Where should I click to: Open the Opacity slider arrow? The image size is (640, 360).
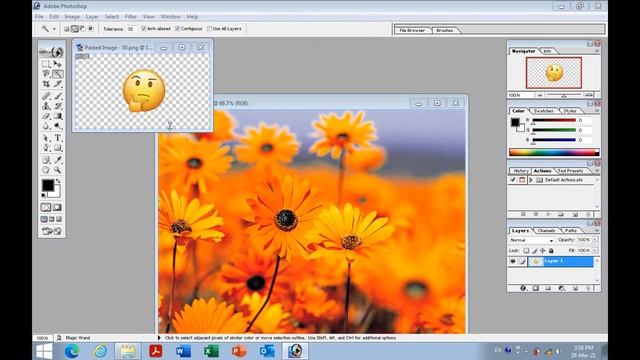(595, 240)
